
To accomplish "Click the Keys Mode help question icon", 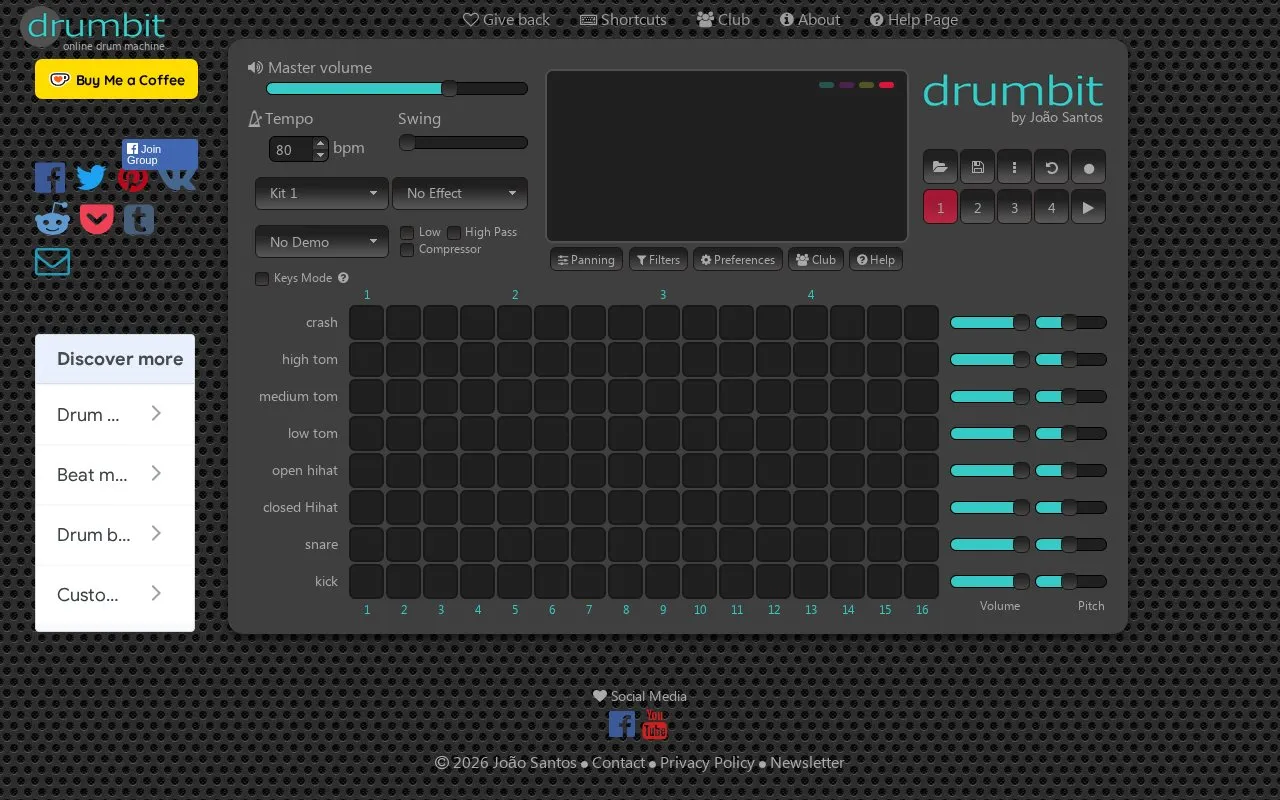I will (x=343, y=278).
